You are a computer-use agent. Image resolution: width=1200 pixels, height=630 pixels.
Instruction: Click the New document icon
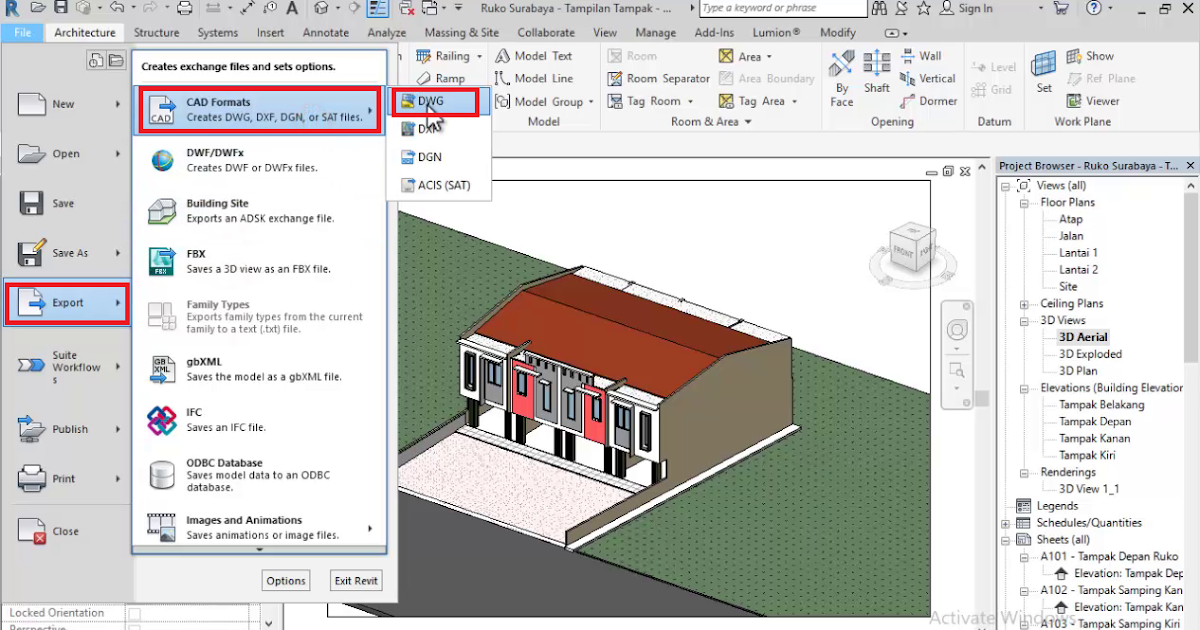[32, 104]
